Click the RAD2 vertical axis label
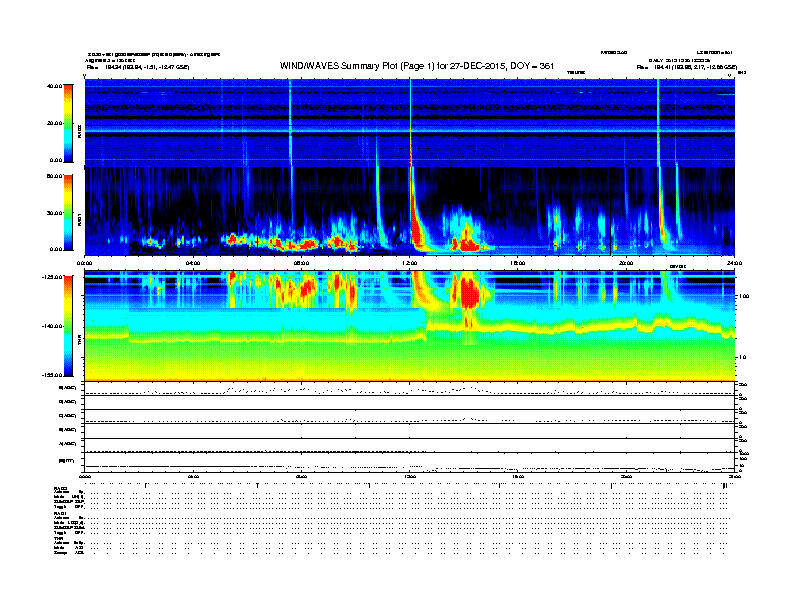The width and height of the screenshot is (792, 612). [79, 131]
